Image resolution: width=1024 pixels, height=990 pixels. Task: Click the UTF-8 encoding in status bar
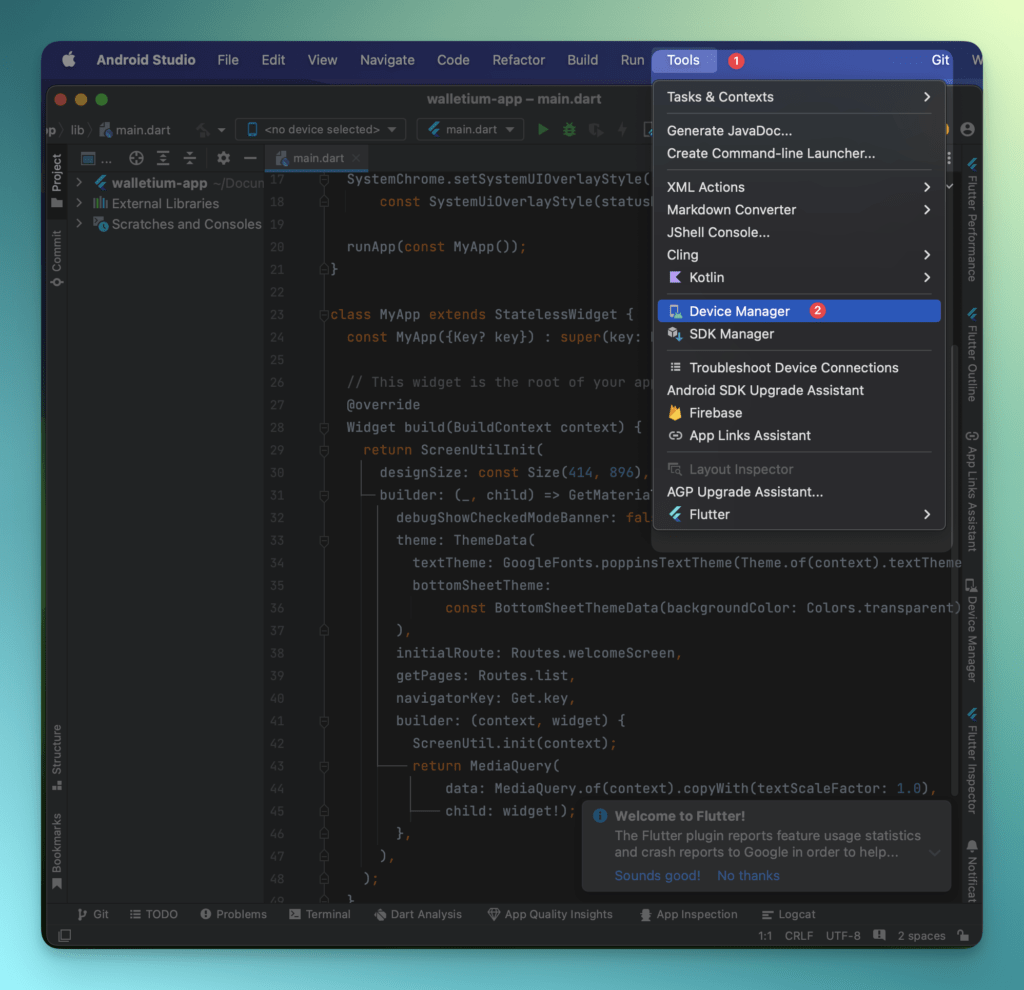click(x=842, y=936)
